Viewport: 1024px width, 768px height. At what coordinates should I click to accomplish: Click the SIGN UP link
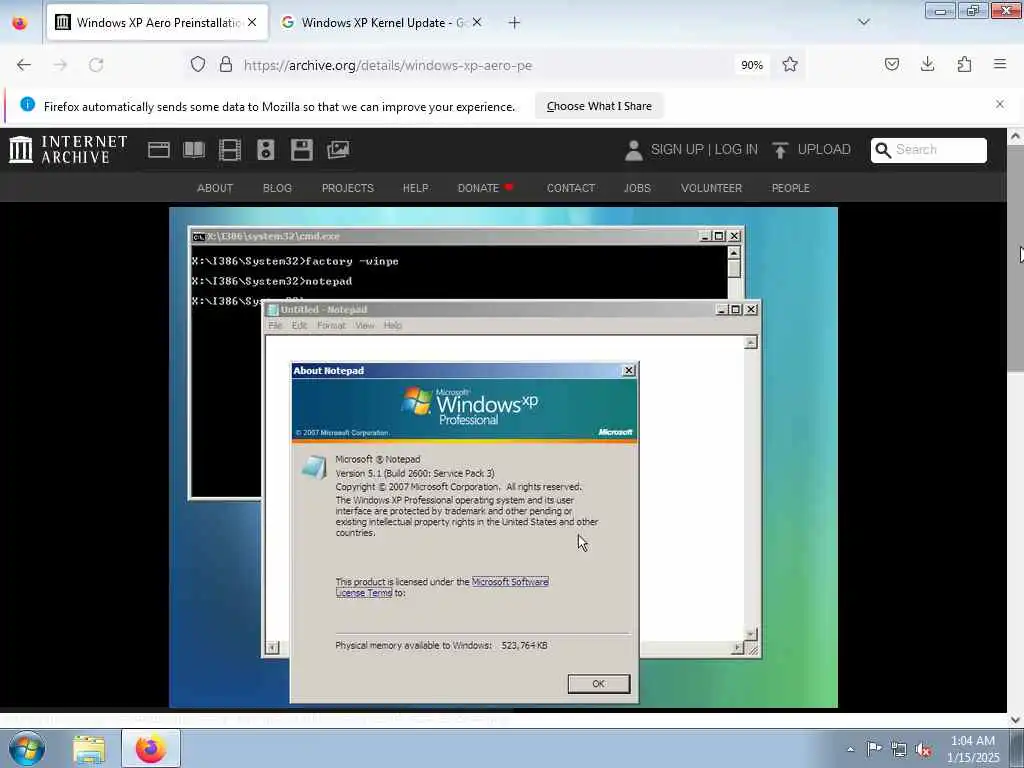click(677, 150)
